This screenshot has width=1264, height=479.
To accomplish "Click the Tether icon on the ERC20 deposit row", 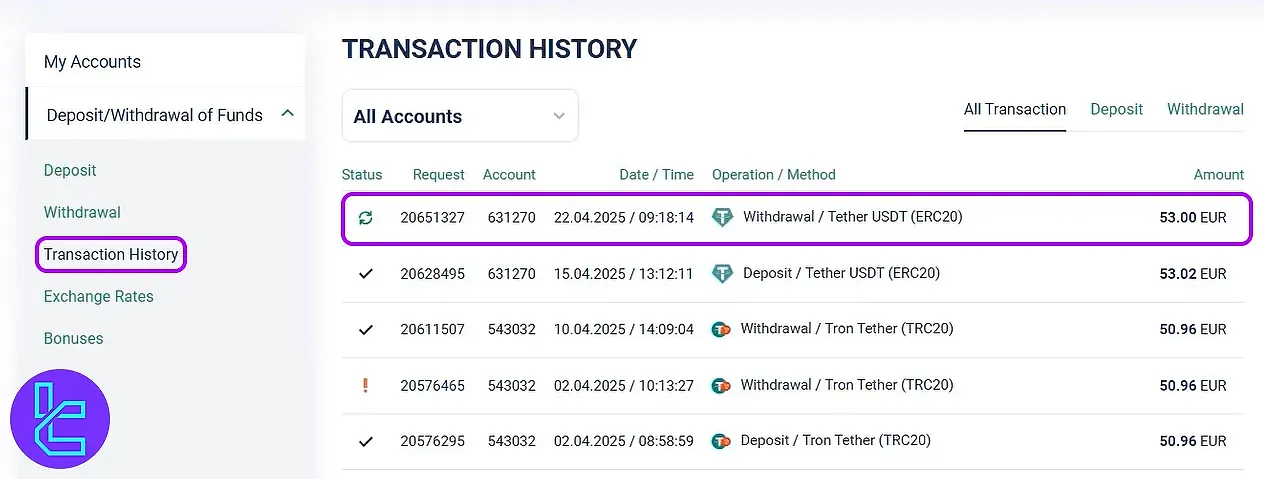I will pyautogui.click(x=722, y=273).
